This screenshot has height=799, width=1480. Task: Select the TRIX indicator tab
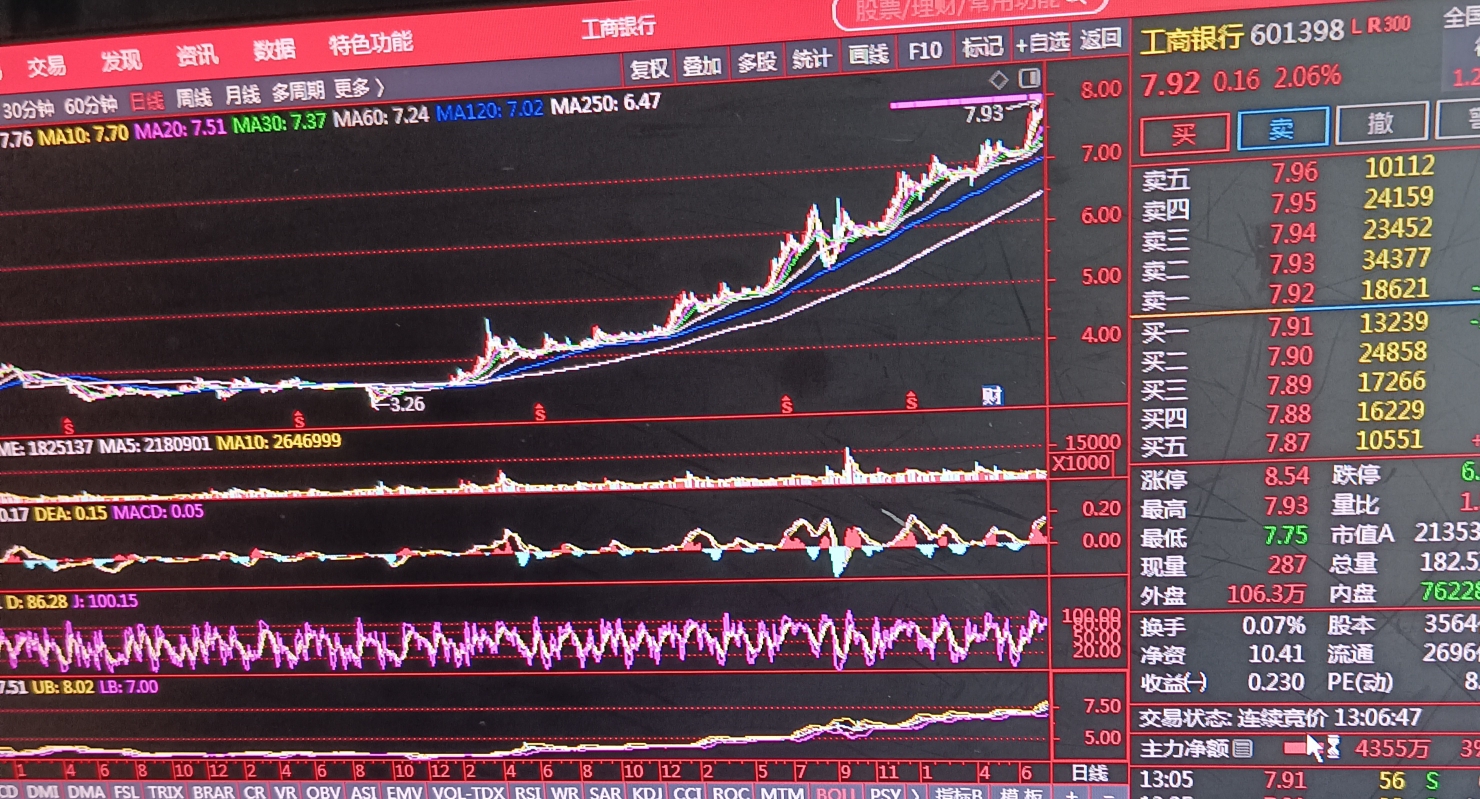pos(164,792)
